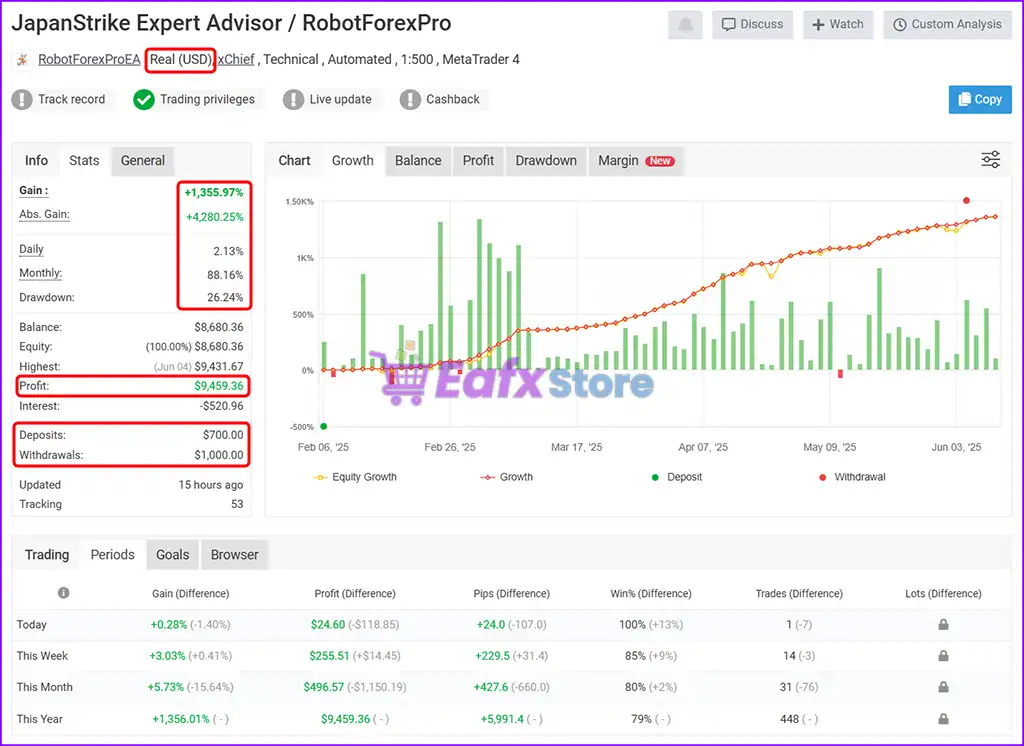Open the Browser tab
The image size is (1024, 746).
(x=234, y=555)
